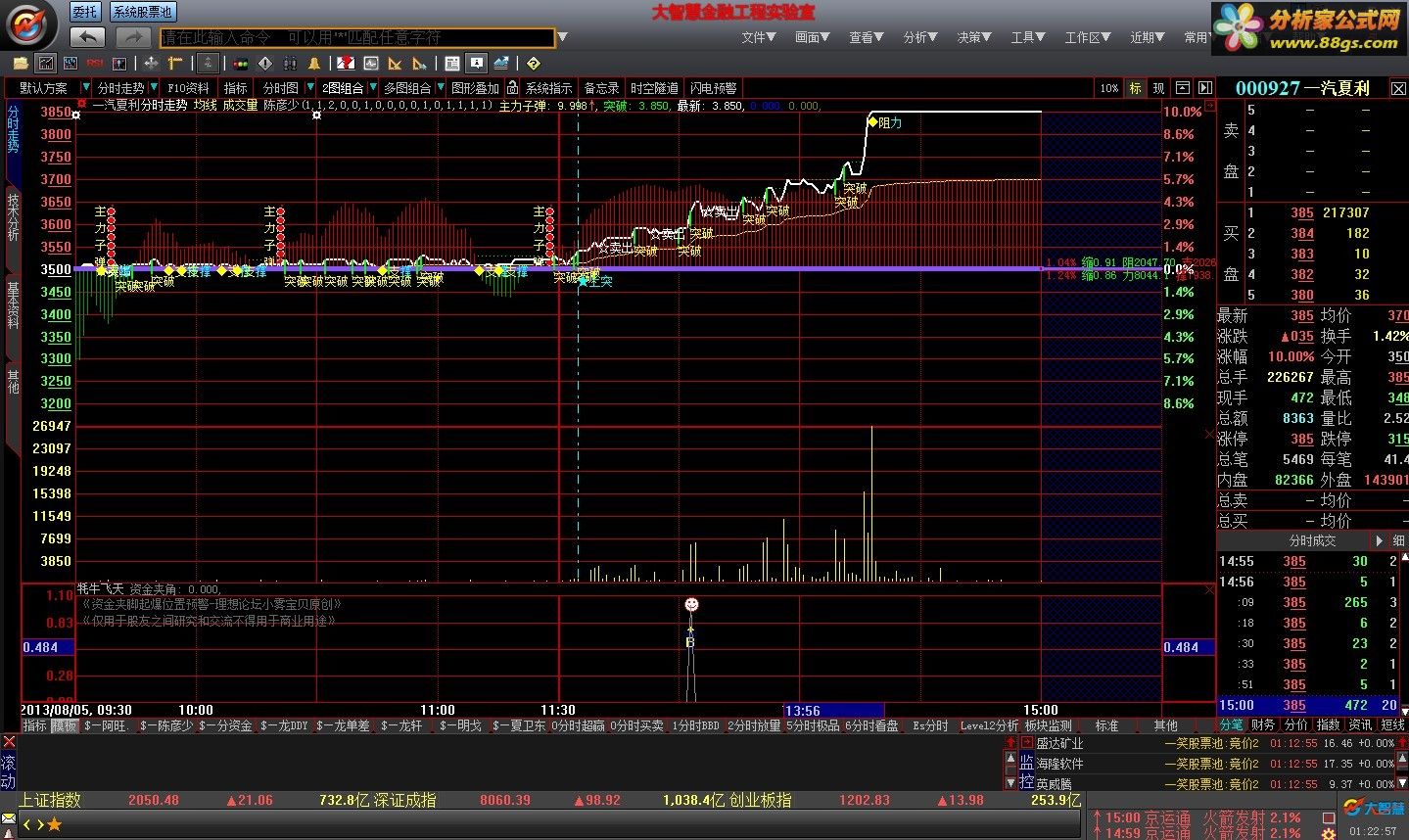
Task: Click the 系统指示 button
Action: pos(548,88)
